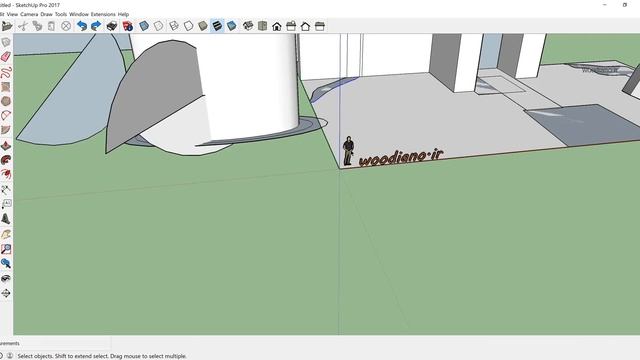Select the Section Plane tool
640x360 pixels.
coord(6,293)
